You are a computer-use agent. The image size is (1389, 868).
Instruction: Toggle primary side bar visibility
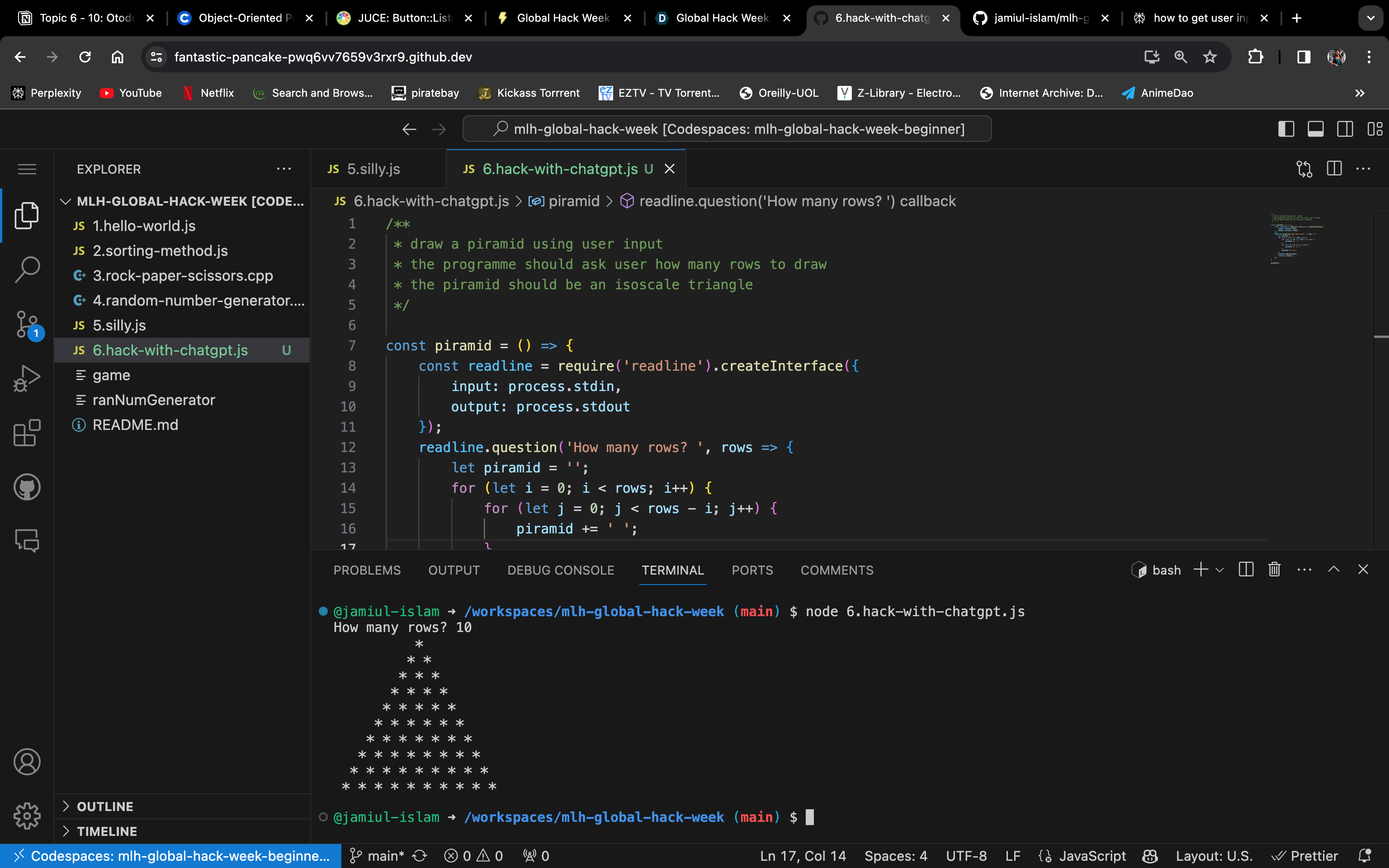coord(1286,129)
